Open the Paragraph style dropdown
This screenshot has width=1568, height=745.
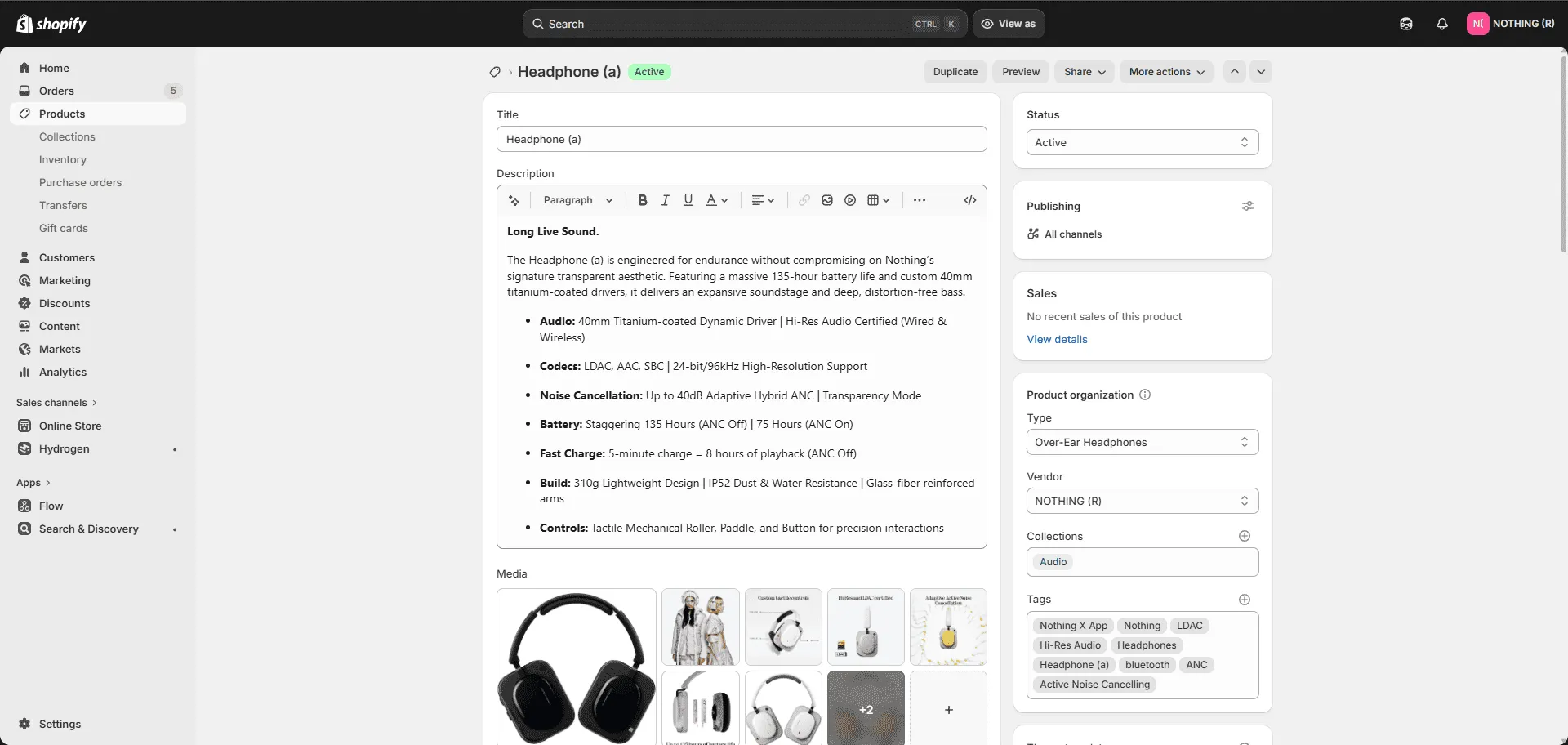click(x=577, y=200)
